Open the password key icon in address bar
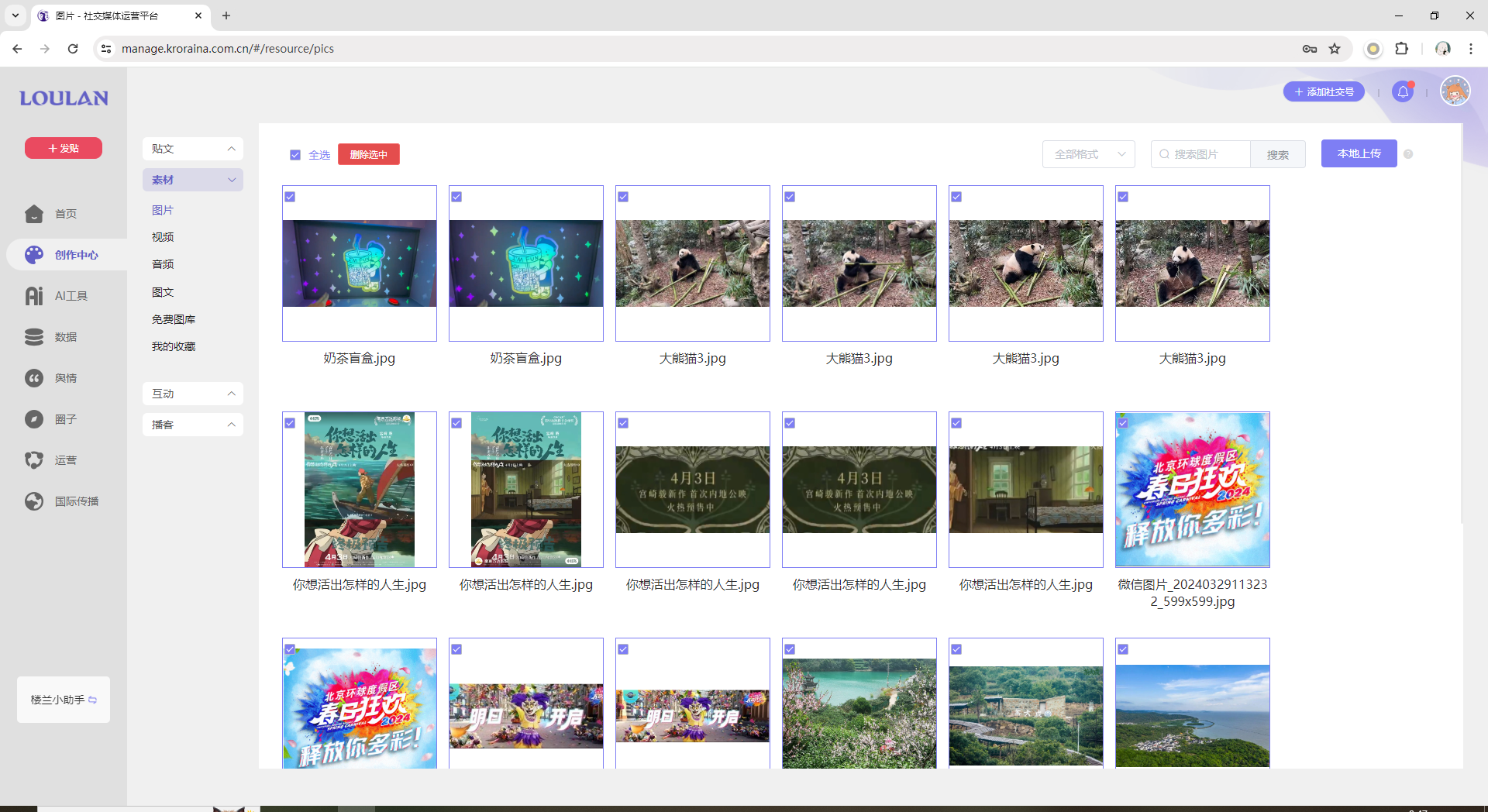 click(x=1310, y=49)
